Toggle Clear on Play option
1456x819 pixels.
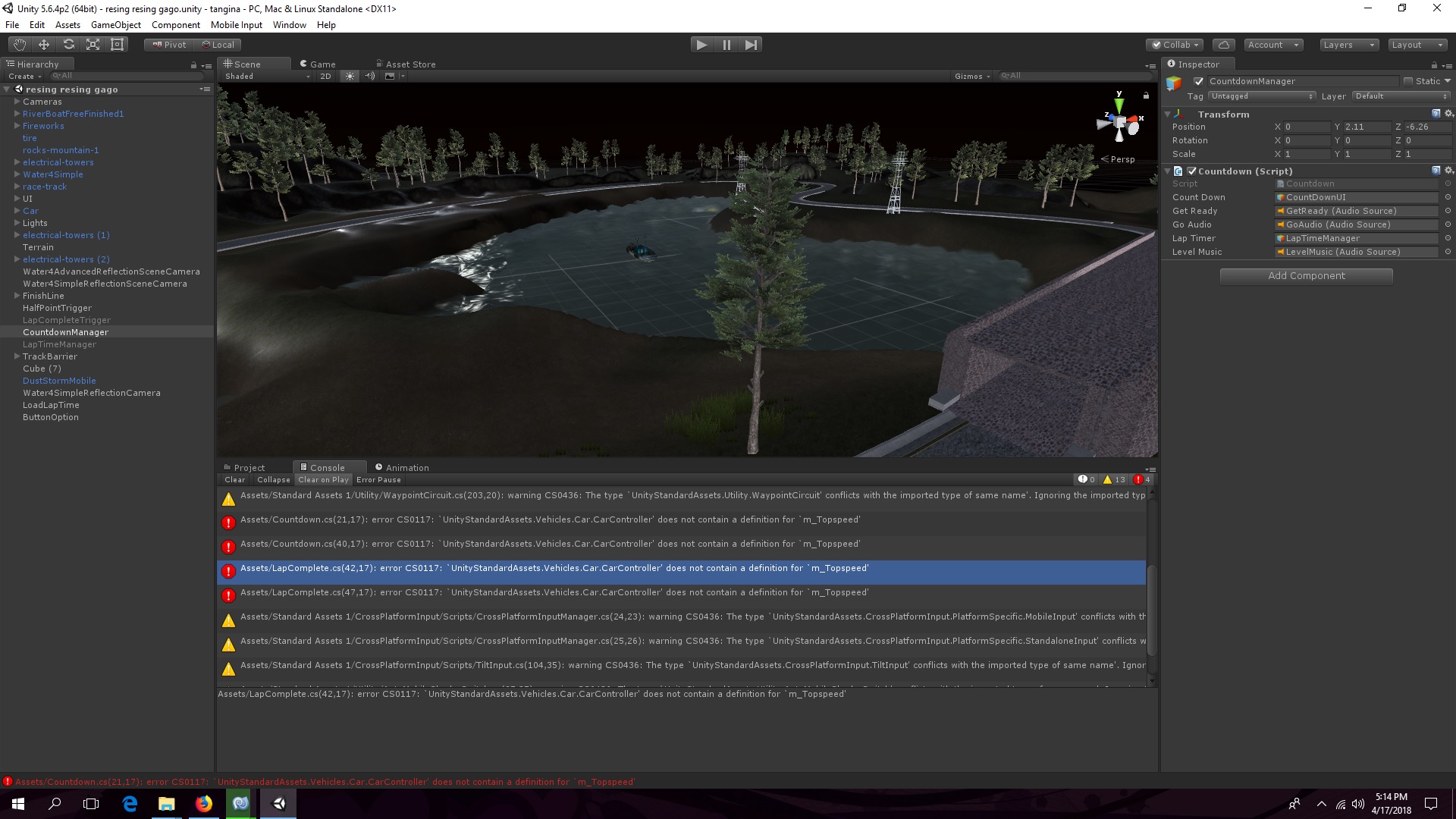click(323, 480)
